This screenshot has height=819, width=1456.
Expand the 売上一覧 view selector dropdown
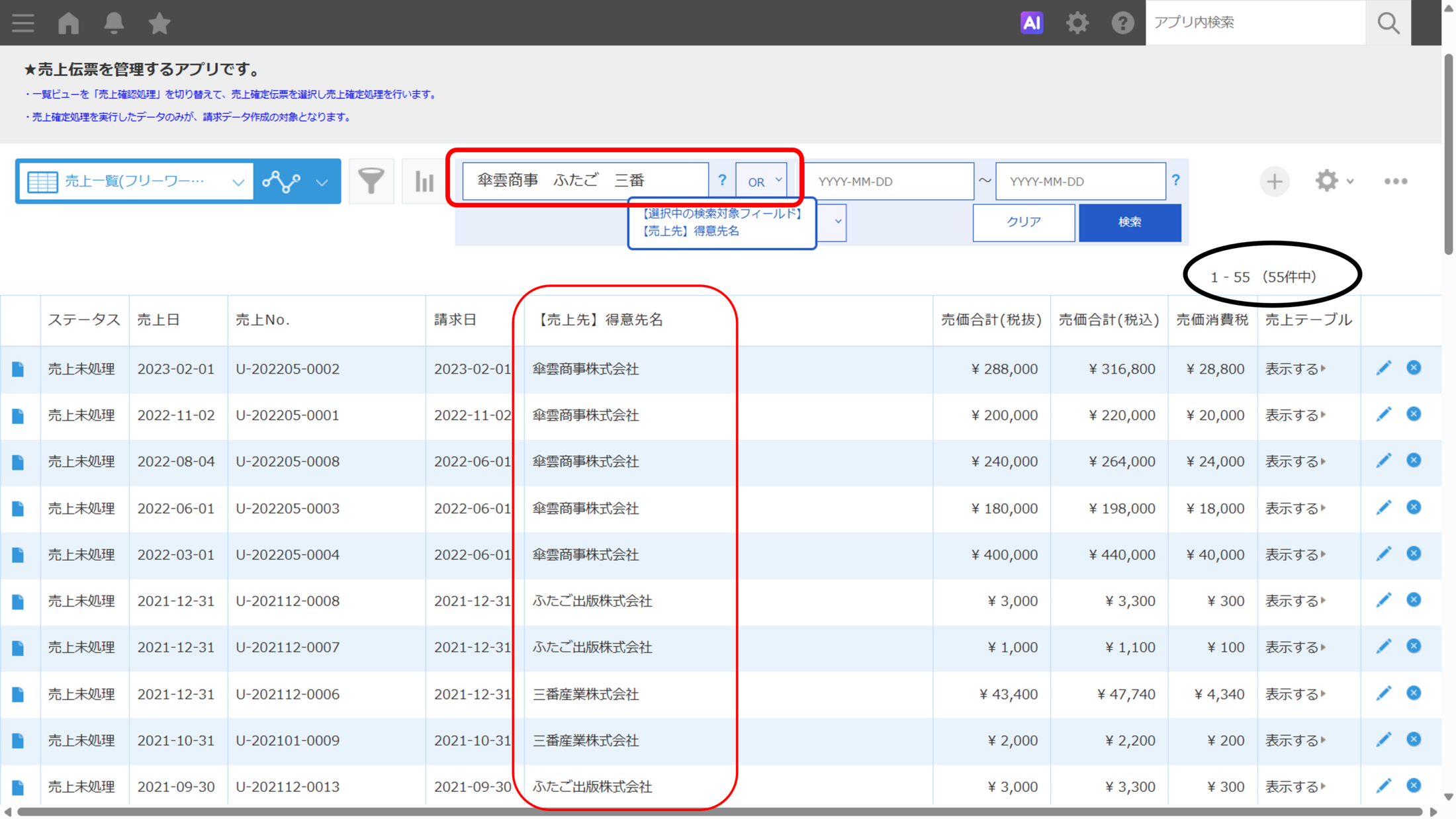pyautogui.click(x=238, y=181)
